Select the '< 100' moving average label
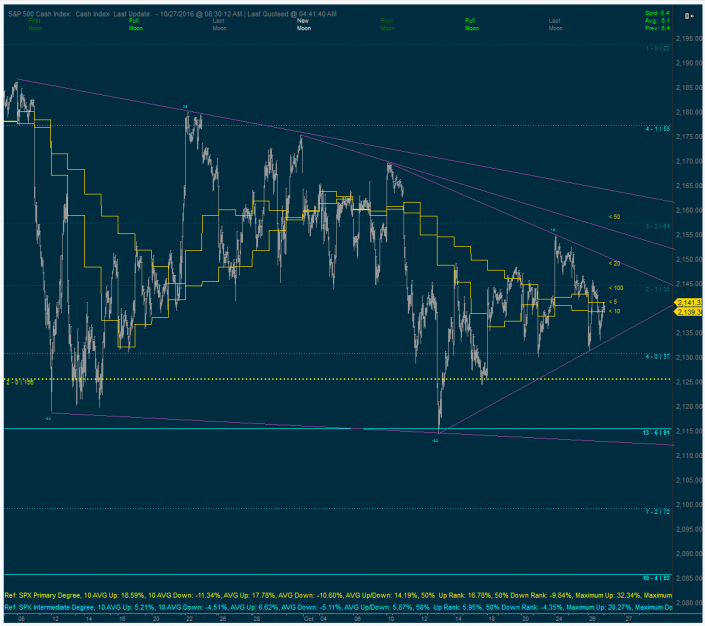This screenshot has width=705, height=626. 616,288
